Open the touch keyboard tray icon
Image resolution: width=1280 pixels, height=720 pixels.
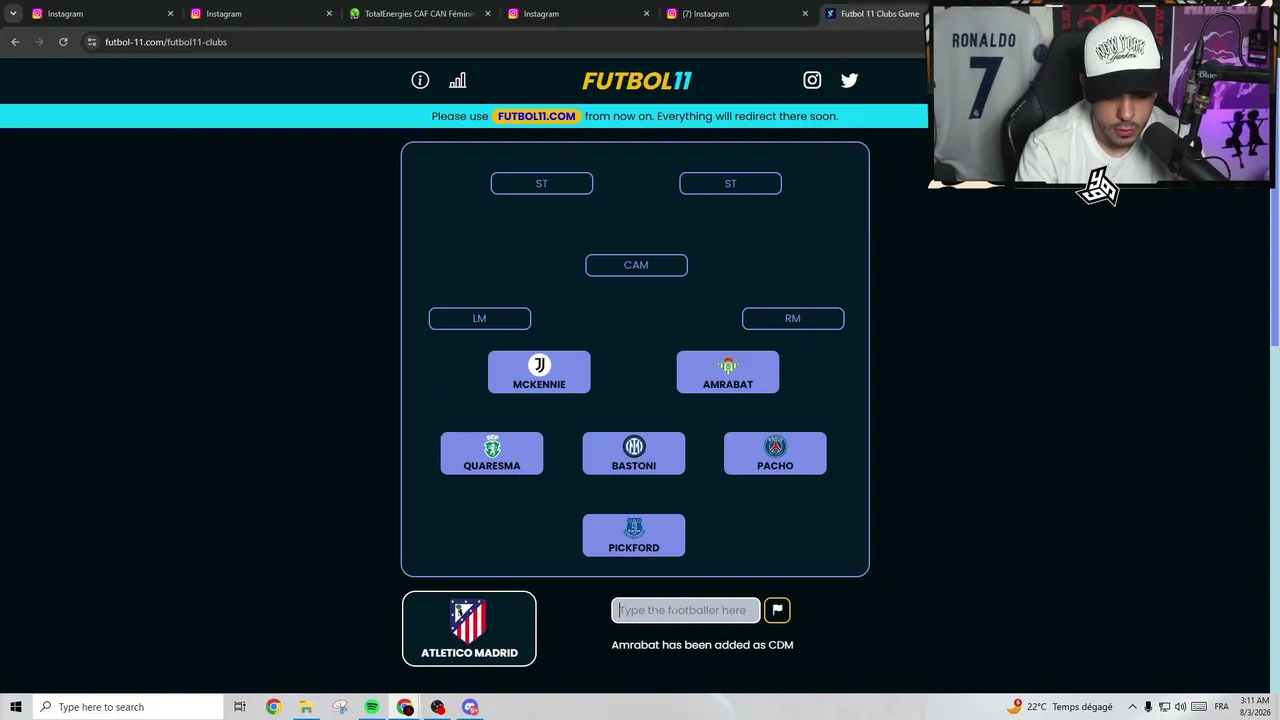[x=1198, y=707]
